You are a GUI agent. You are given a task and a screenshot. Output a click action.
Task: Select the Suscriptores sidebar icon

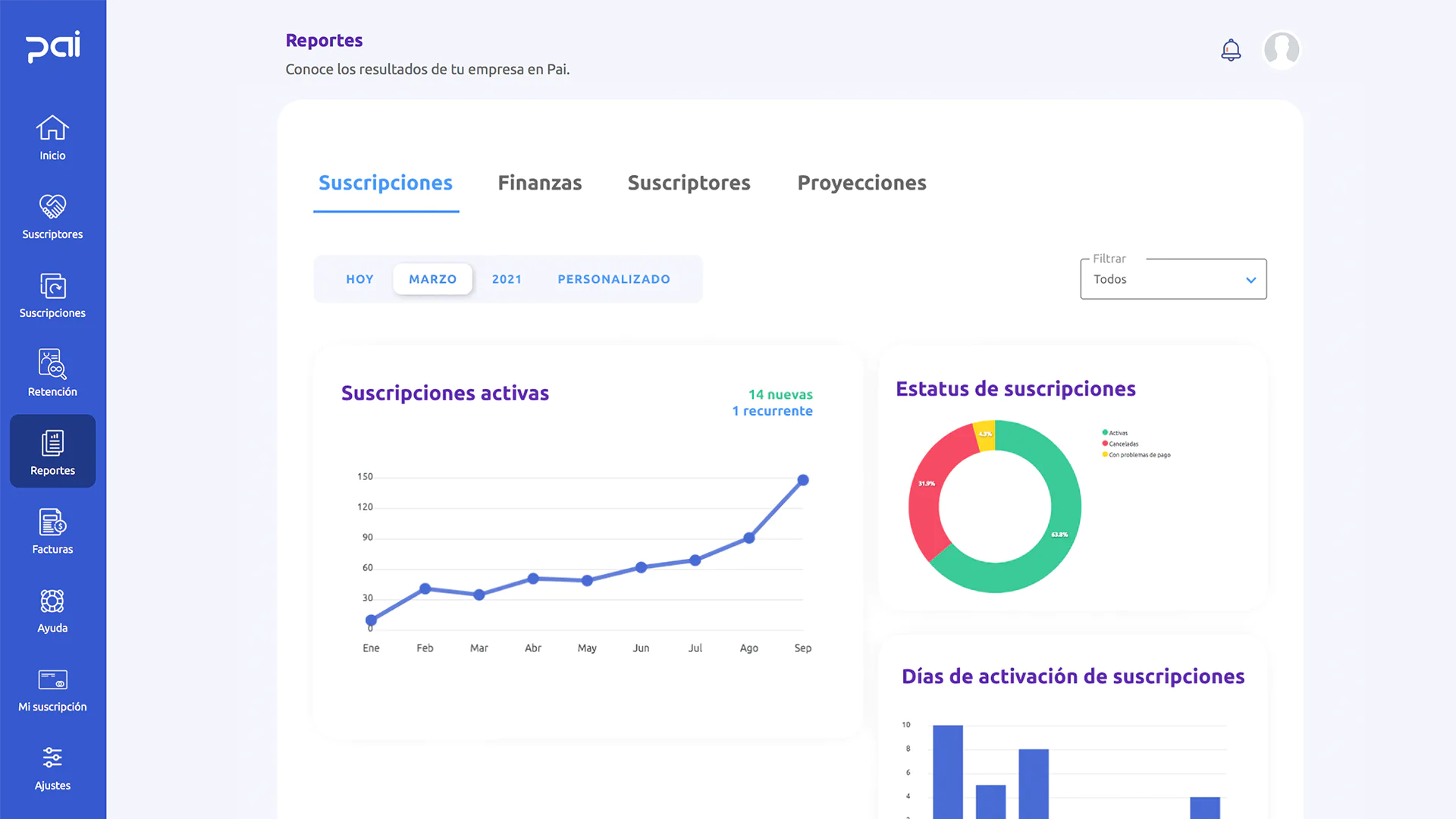tap(52, 216)
